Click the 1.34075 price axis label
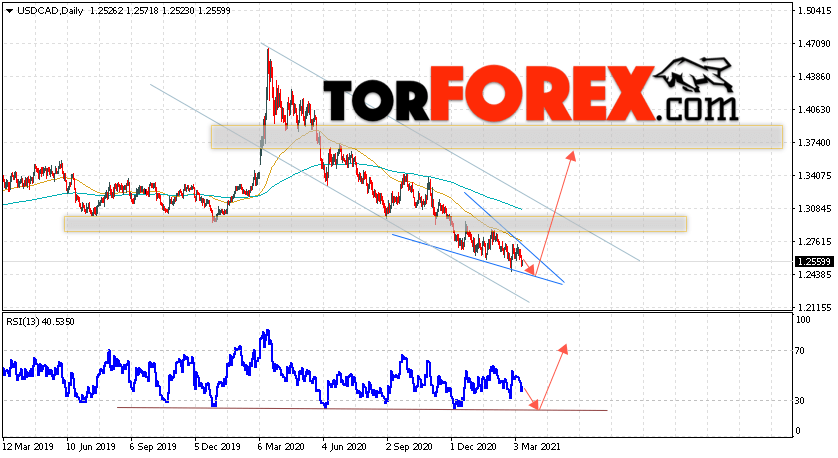The width and height of the screenshot is (838, 458). (x=814, y=176)
